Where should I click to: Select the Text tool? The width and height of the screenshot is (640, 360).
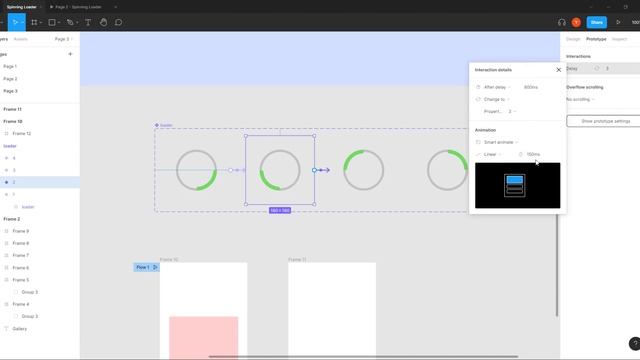click(x=88, y=22)
